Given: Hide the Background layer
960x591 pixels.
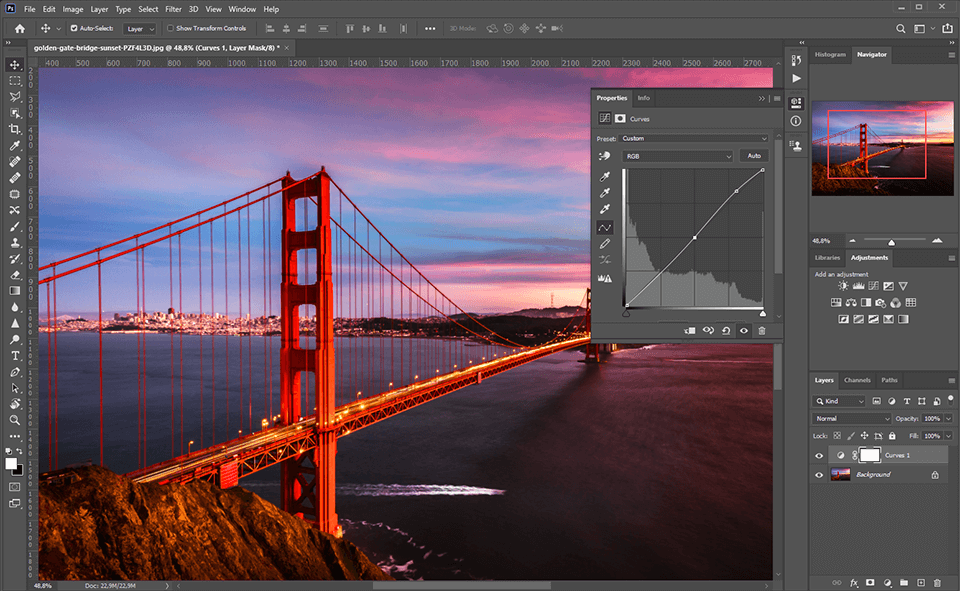Looking at the screenshot, I should coord(818,475).
